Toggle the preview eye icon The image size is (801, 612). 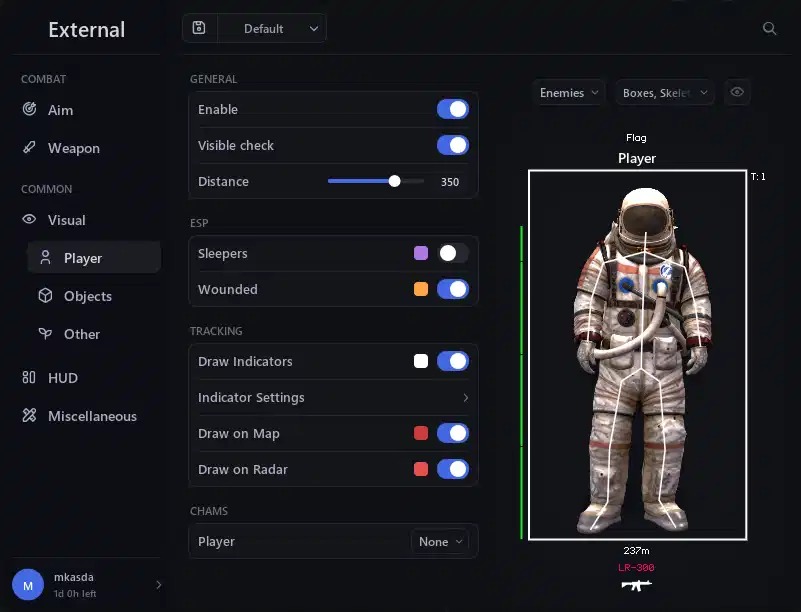click(737, 93)
